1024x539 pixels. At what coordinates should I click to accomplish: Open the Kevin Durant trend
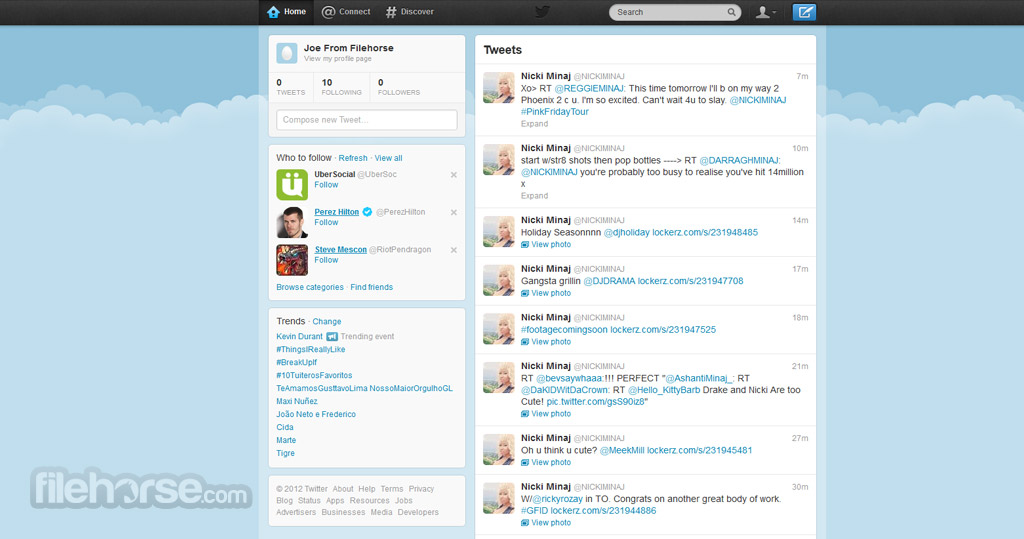click(299, 336)
